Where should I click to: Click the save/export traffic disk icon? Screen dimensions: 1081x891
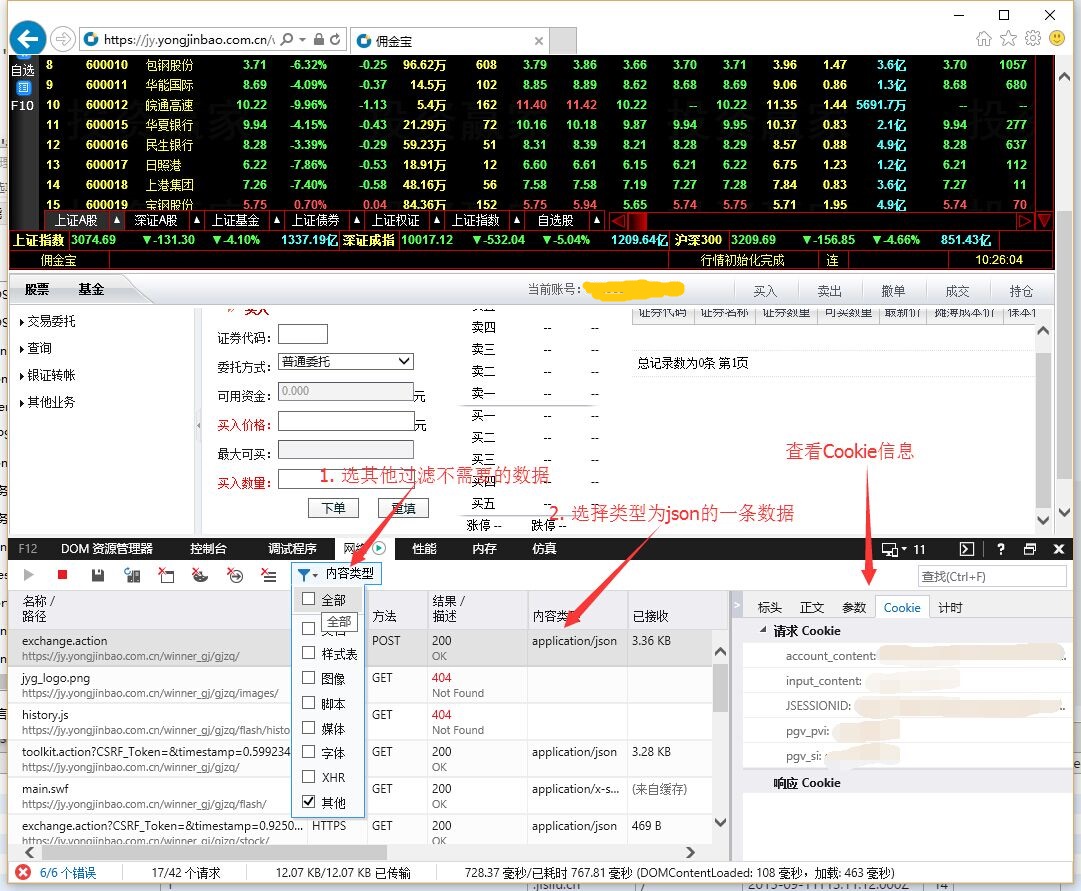[x=97, y=575]
